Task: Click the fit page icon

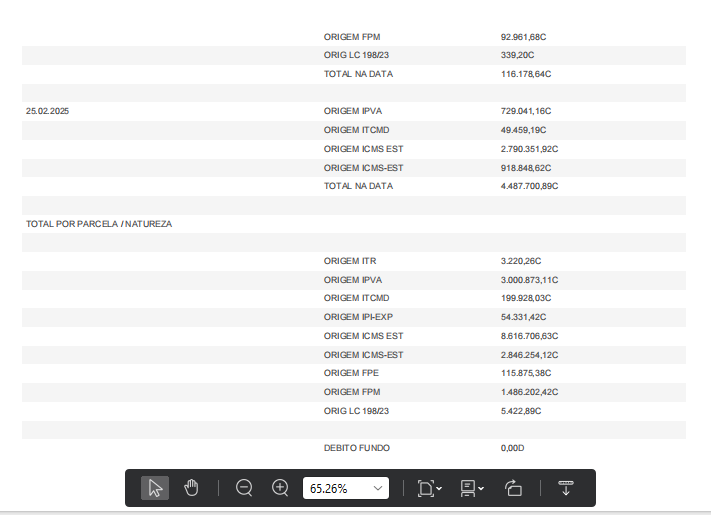Action: click(x=425, y=488)
